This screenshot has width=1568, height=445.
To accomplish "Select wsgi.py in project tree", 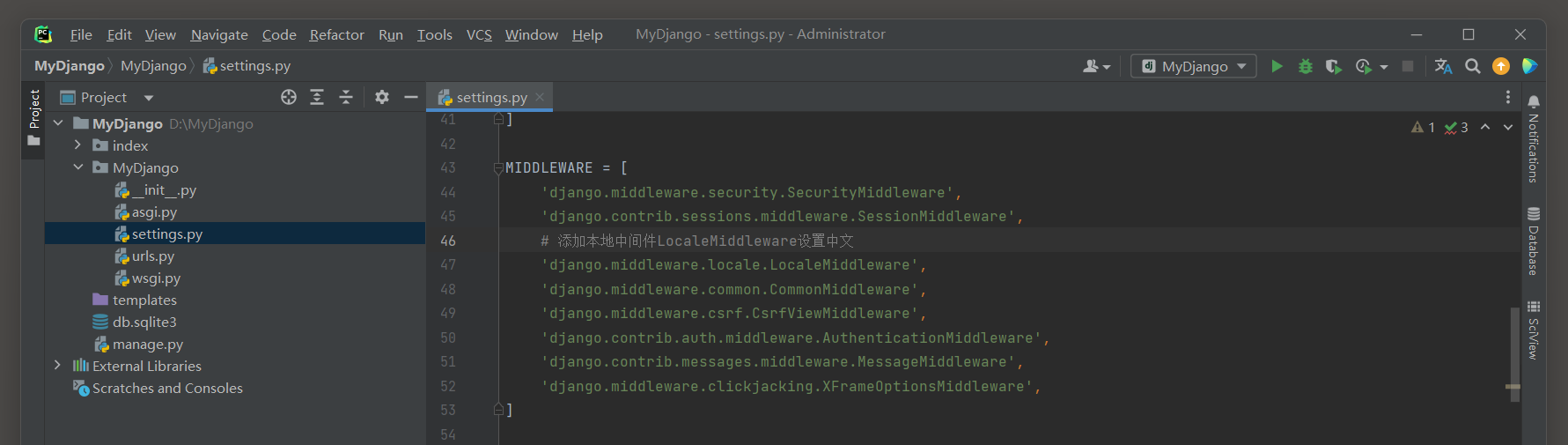I will (147, 278).
